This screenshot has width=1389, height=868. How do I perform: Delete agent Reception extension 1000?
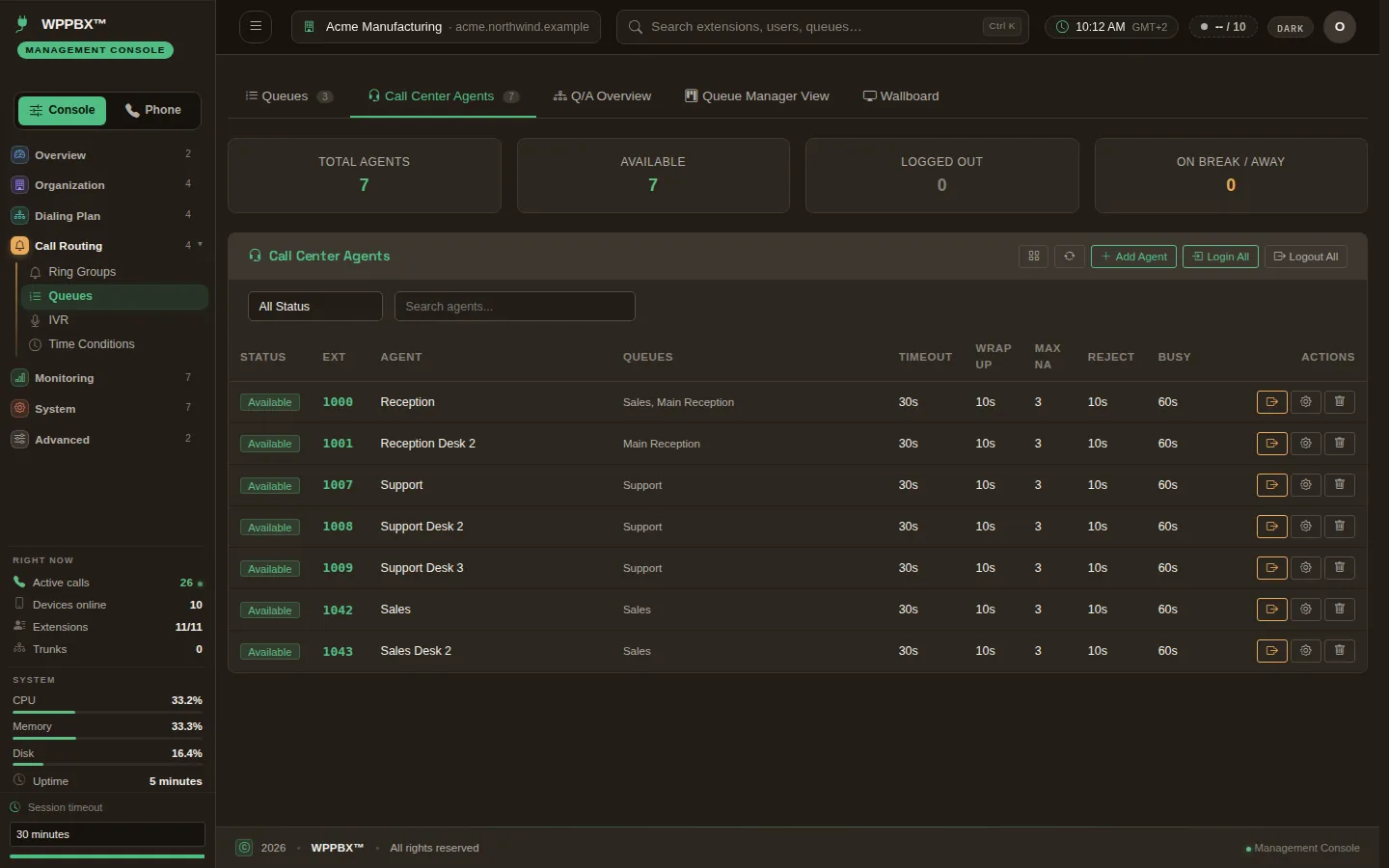(1339, 402)
